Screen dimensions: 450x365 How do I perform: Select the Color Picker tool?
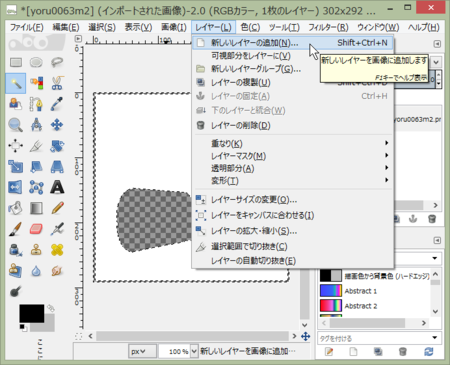pos(57,104)
